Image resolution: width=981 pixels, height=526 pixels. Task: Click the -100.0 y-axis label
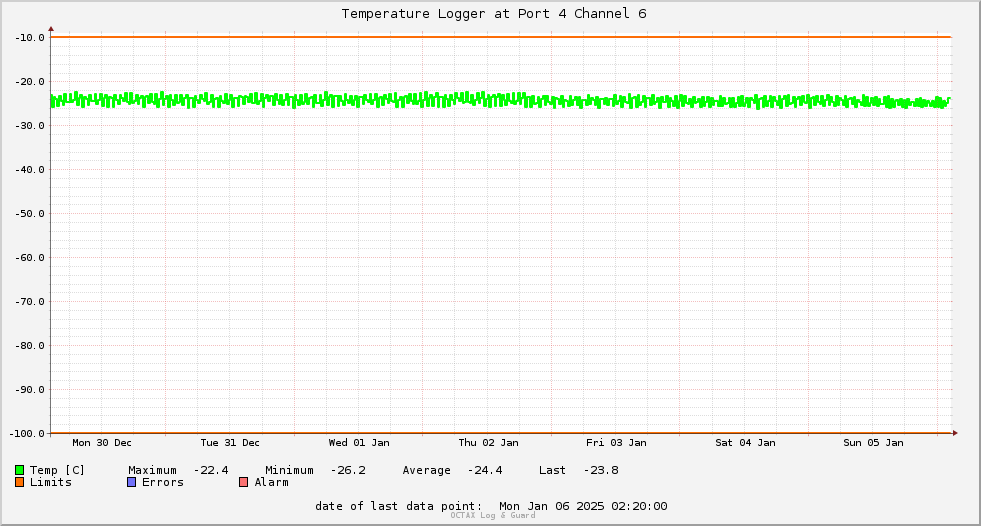coord(28,433)
